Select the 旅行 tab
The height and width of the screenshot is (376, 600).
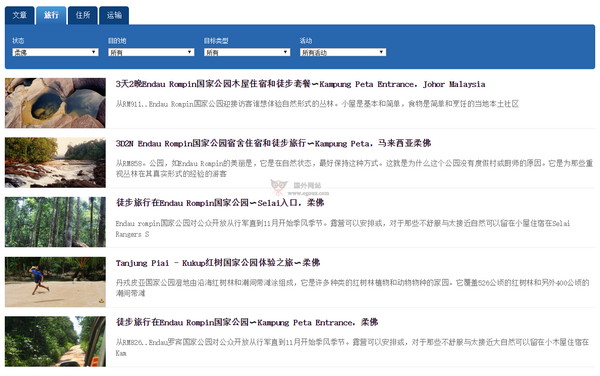[x=51, y=15]
